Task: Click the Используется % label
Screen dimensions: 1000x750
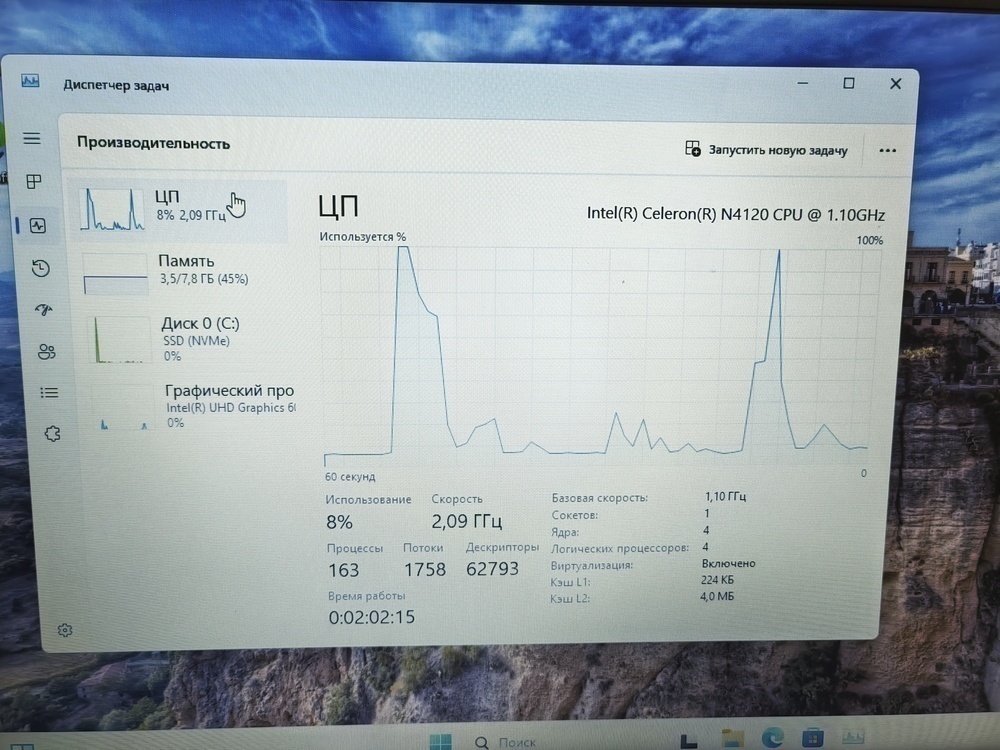Action: click(x=362, y=237)
